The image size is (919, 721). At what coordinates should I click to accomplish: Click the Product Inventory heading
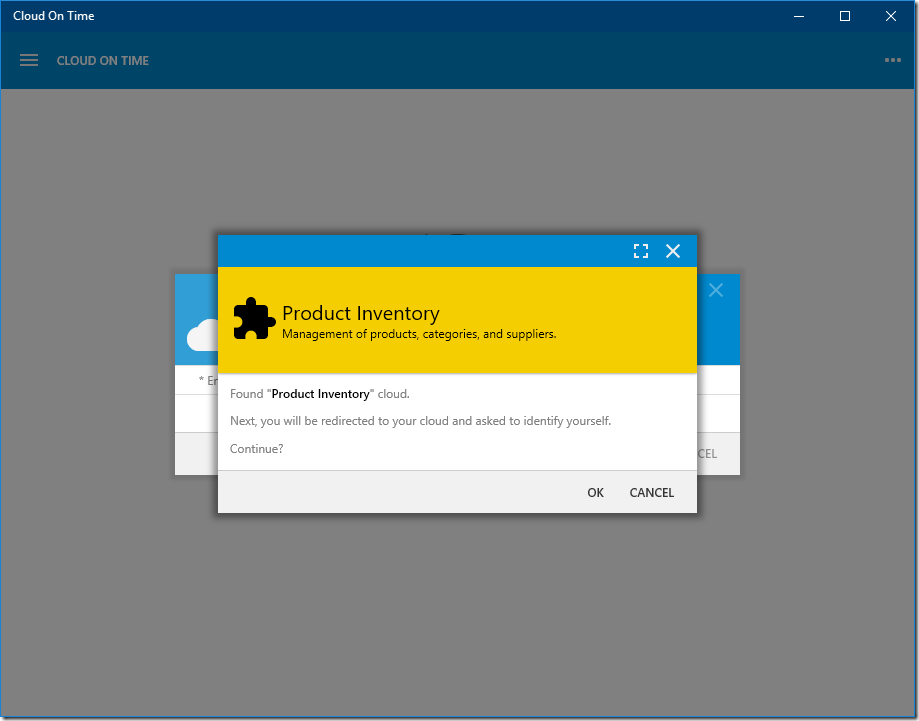(x=360, y=313)
